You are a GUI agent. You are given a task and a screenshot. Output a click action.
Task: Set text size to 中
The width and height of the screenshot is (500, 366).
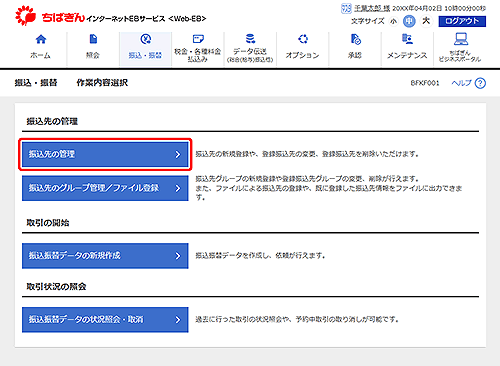[x=409, y=21]
